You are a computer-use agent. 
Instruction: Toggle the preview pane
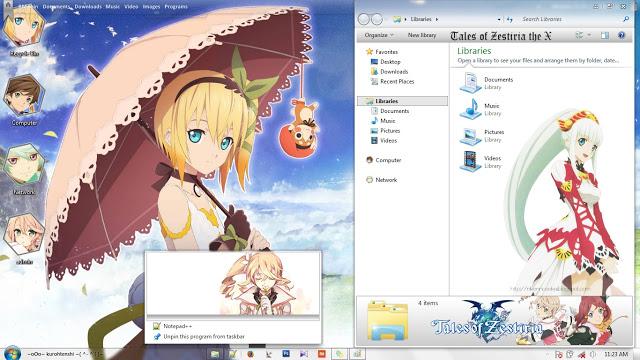point(604,36)
